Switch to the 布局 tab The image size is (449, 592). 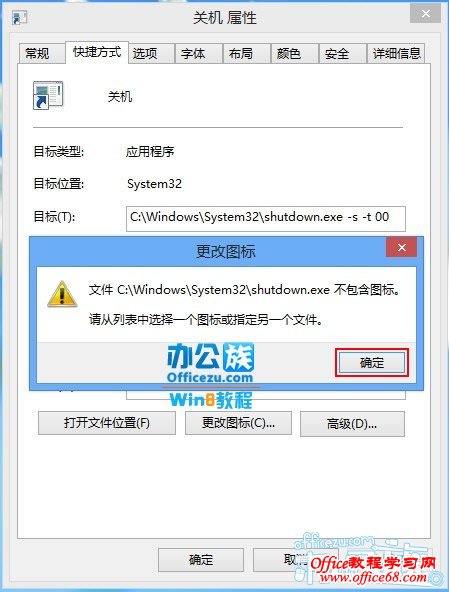pyautogui.click(x=241, y=53)
